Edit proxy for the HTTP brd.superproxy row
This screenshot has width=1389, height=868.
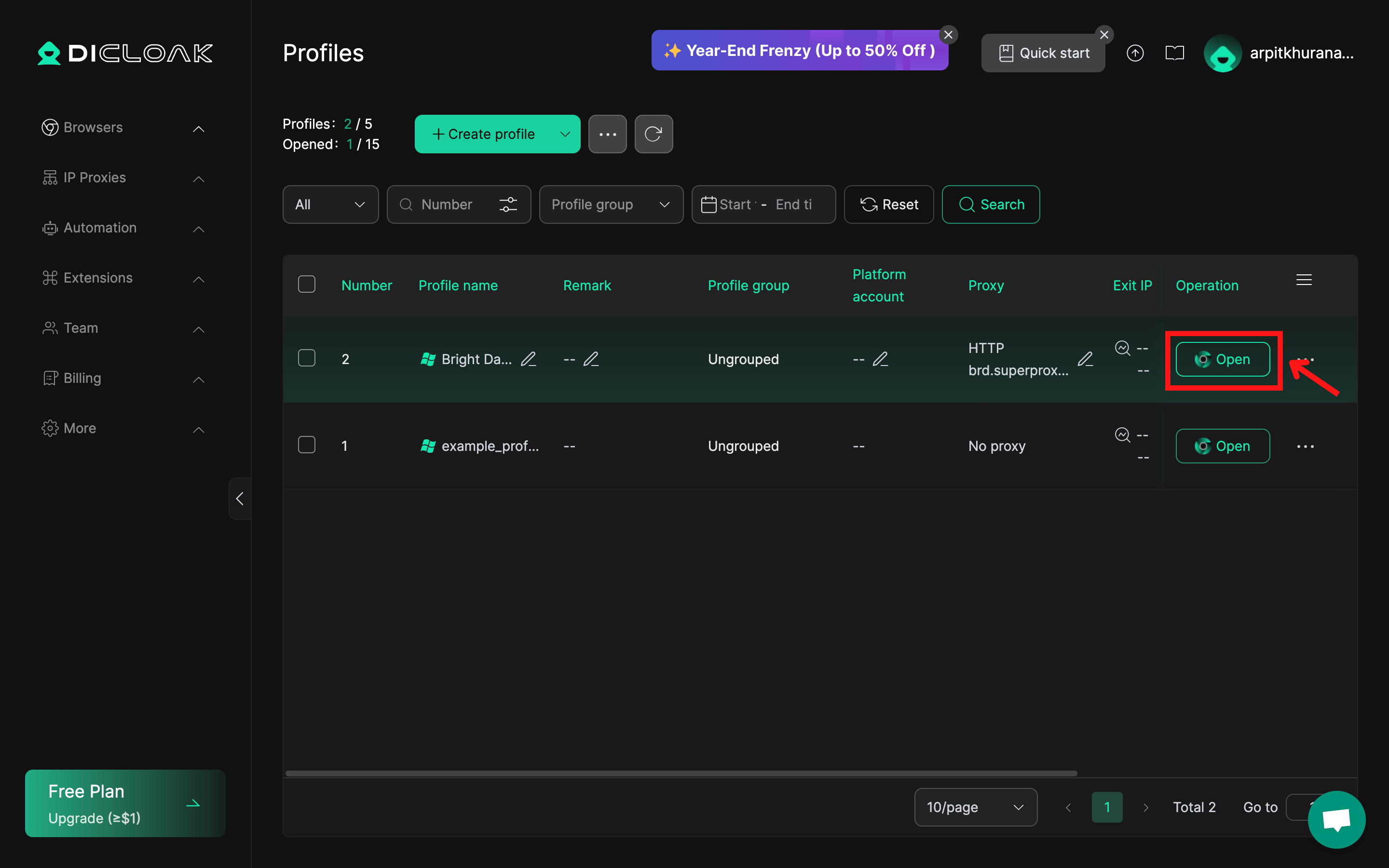coord(1085,359)
